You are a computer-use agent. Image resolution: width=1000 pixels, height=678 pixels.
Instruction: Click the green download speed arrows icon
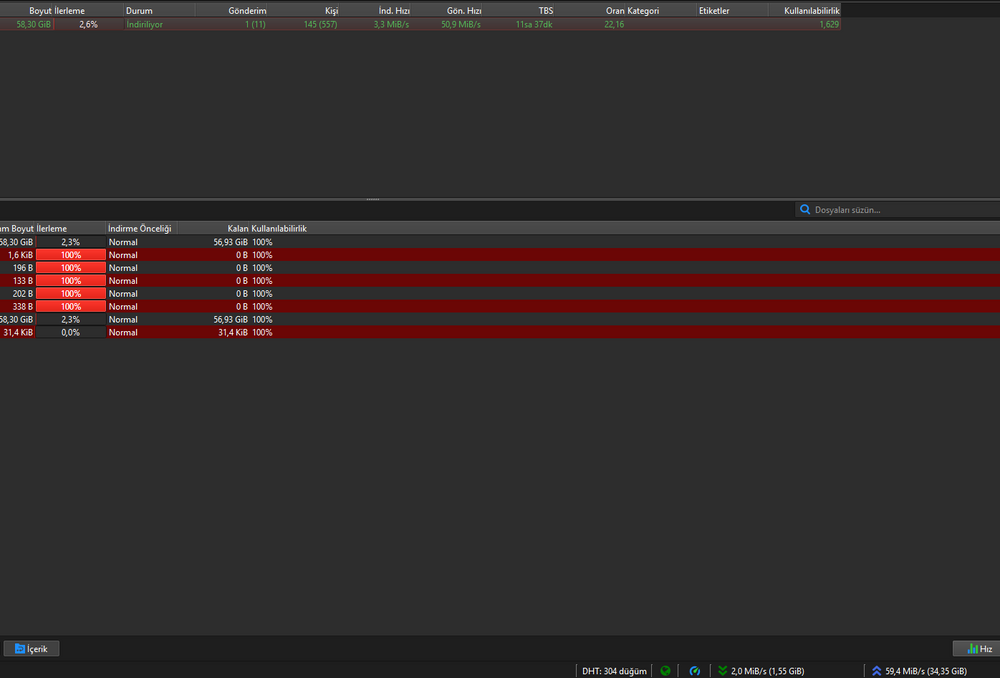[x=722, y=671]
